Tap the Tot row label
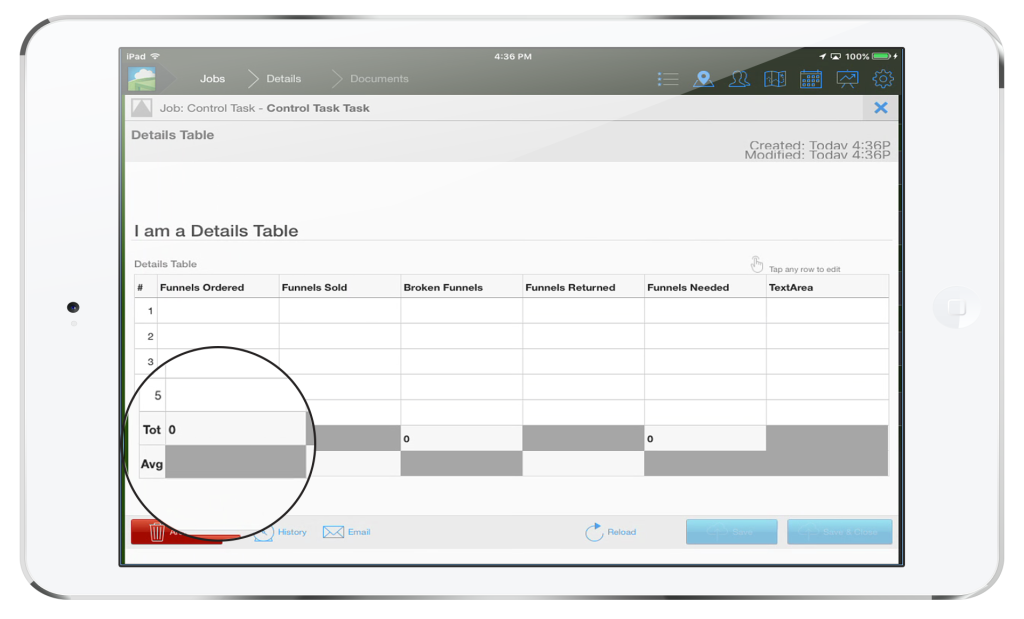Screen dimensions: 1024x619 [152, 430]
